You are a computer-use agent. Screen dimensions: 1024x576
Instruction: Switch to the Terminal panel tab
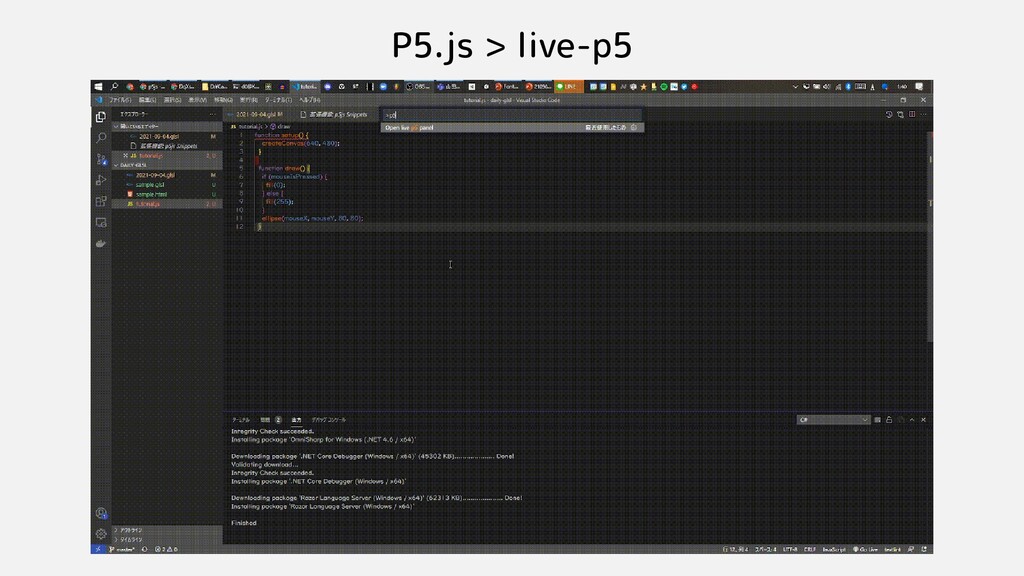pos(241,420)
